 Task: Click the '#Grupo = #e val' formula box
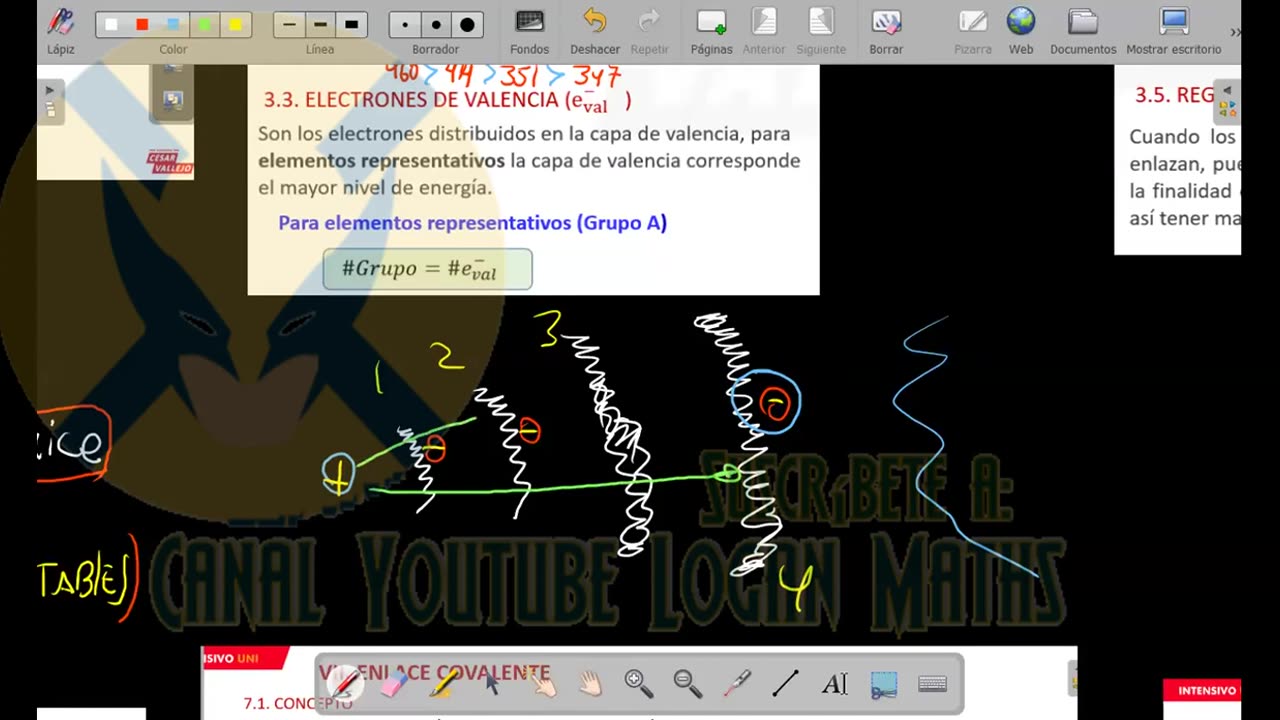(x=427, y=269)
